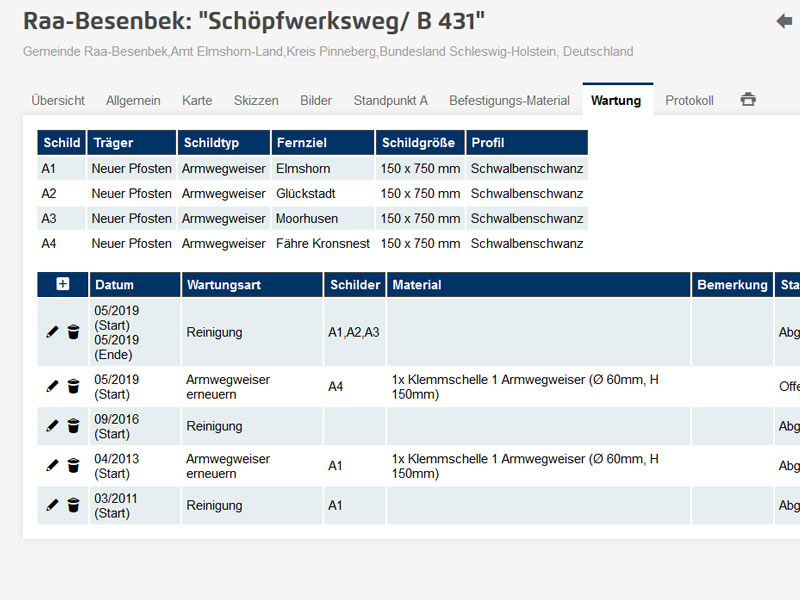Edit the 03/2011 Reinigung entry
The height and width of the screenshot is (600, 800).
(52, 505)
